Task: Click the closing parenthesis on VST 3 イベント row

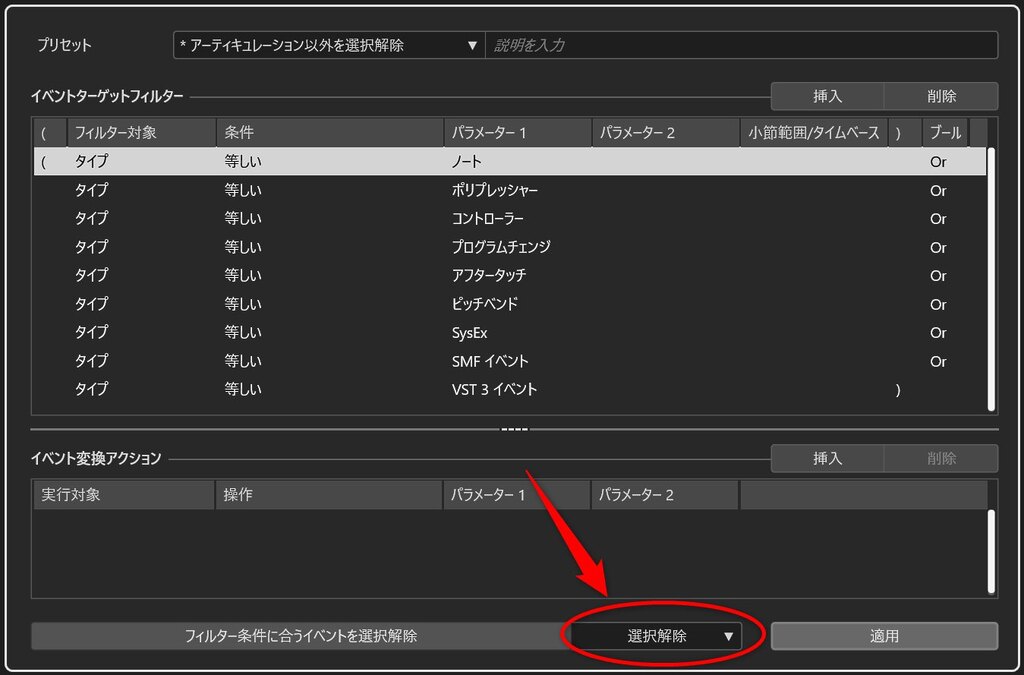Action: (x=898, y=390)
